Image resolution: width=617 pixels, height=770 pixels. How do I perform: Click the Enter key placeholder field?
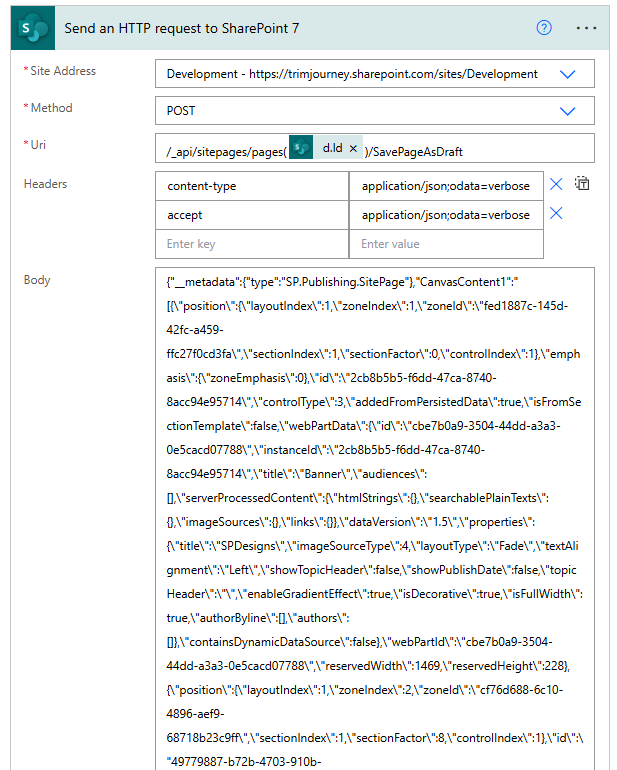[252, 244]
